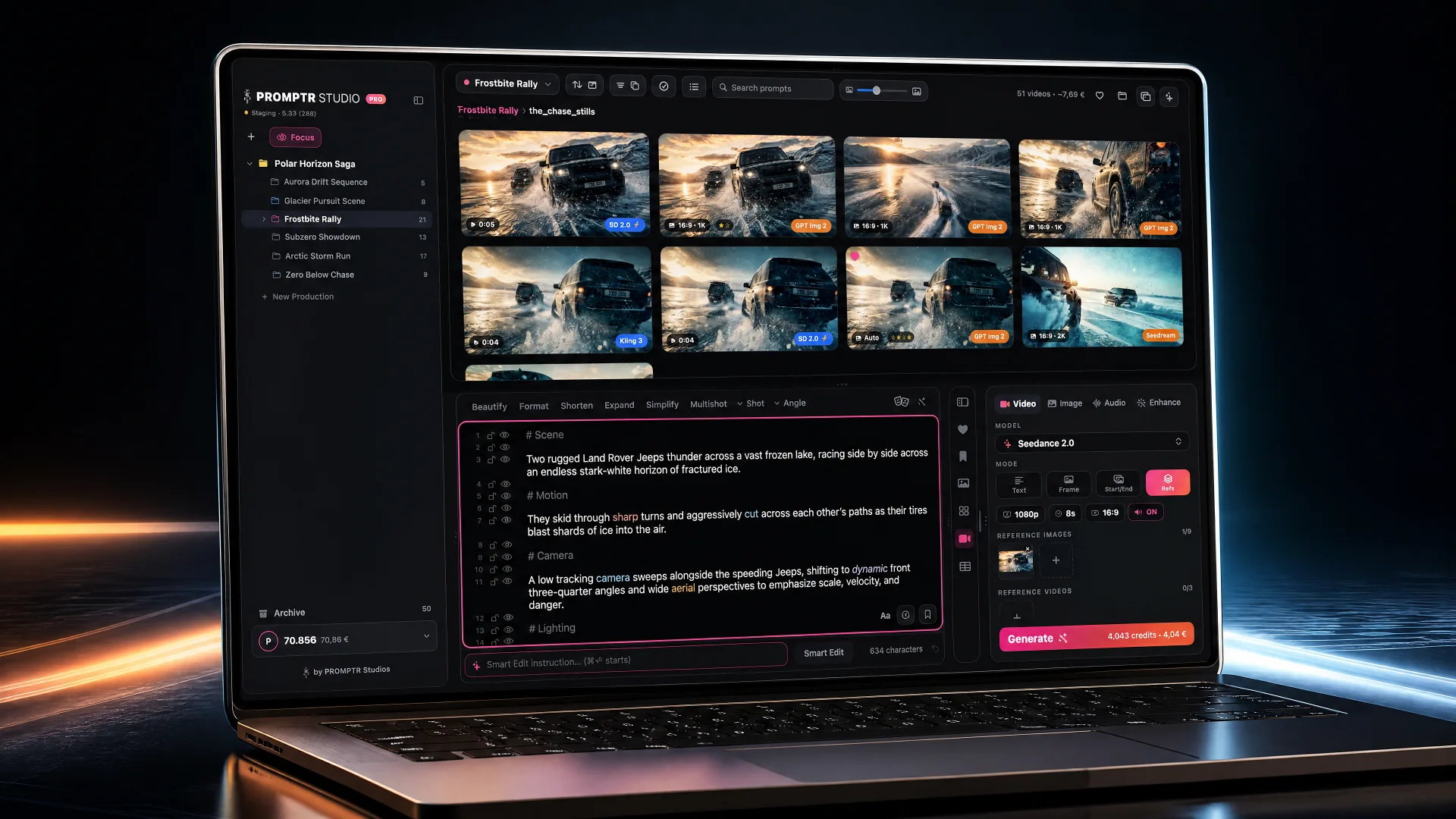Click the sparkle icon at top right

pos(1169,97)
